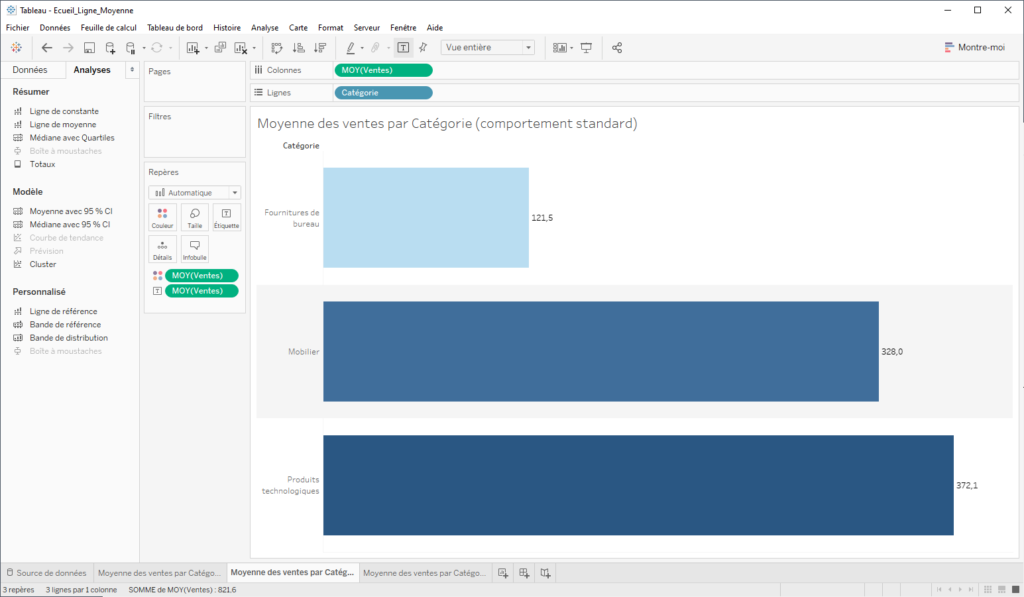Toggle the fix axes pin icon
This screenshot has height=597, width=1024.
coord(423,48)
